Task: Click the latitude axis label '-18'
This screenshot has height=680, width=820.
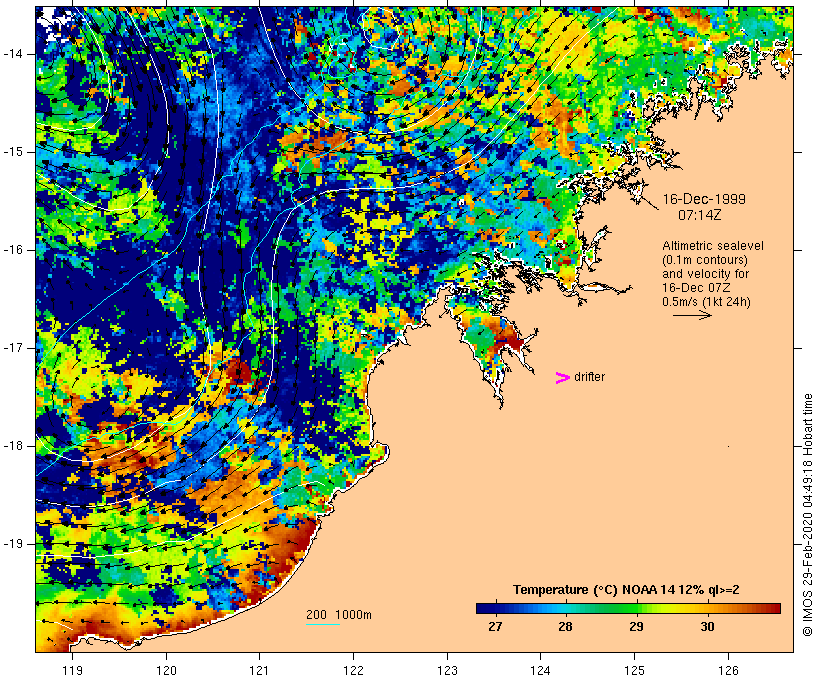Action: coord(12,446)
